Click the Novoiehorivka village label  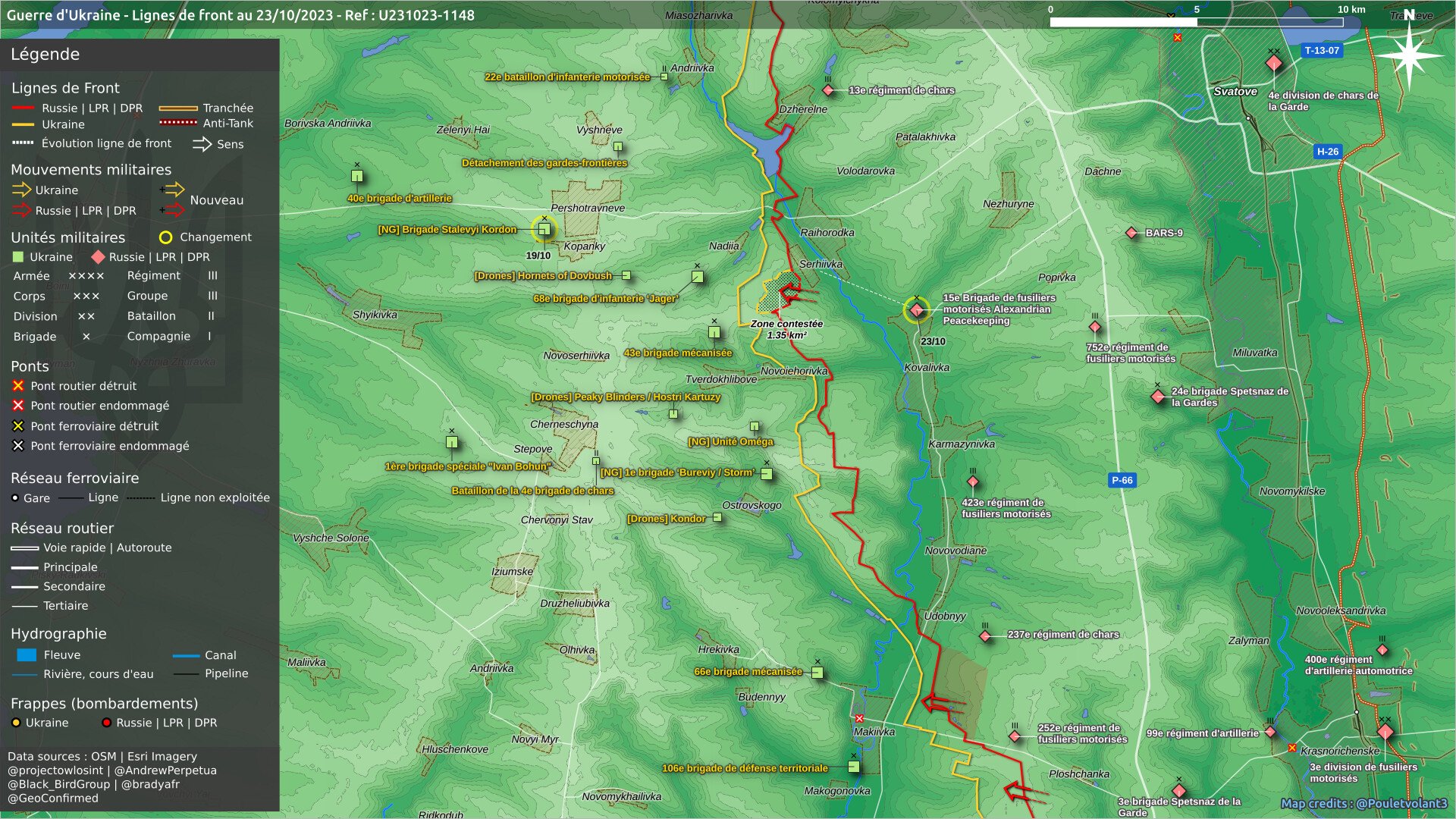tap(794, 371)
